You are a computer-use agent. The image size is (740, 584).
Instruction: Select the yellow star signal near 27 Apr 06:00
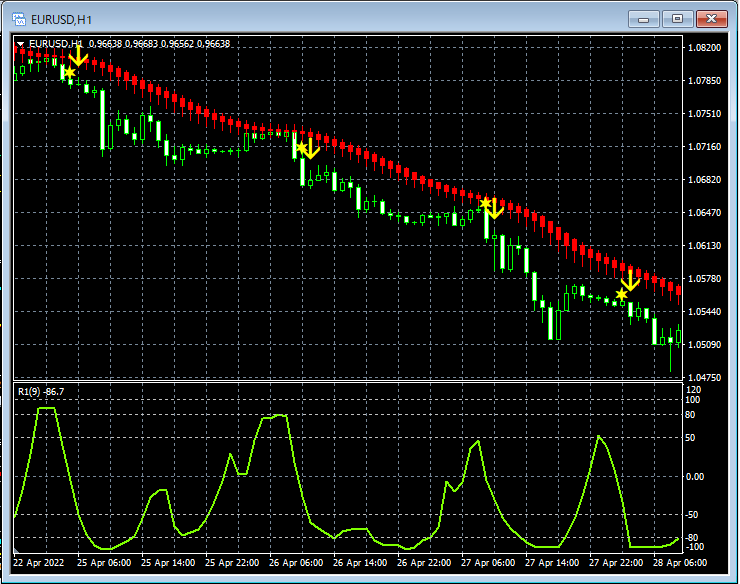[x=485, y=203]
